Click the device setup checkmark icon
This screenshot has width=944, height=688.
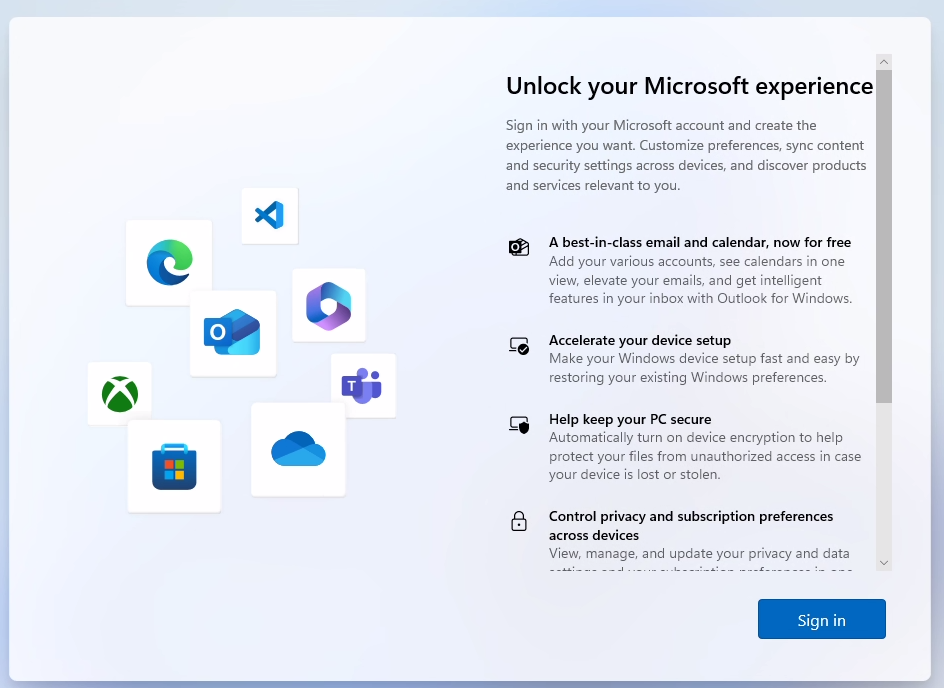(518, 346)
